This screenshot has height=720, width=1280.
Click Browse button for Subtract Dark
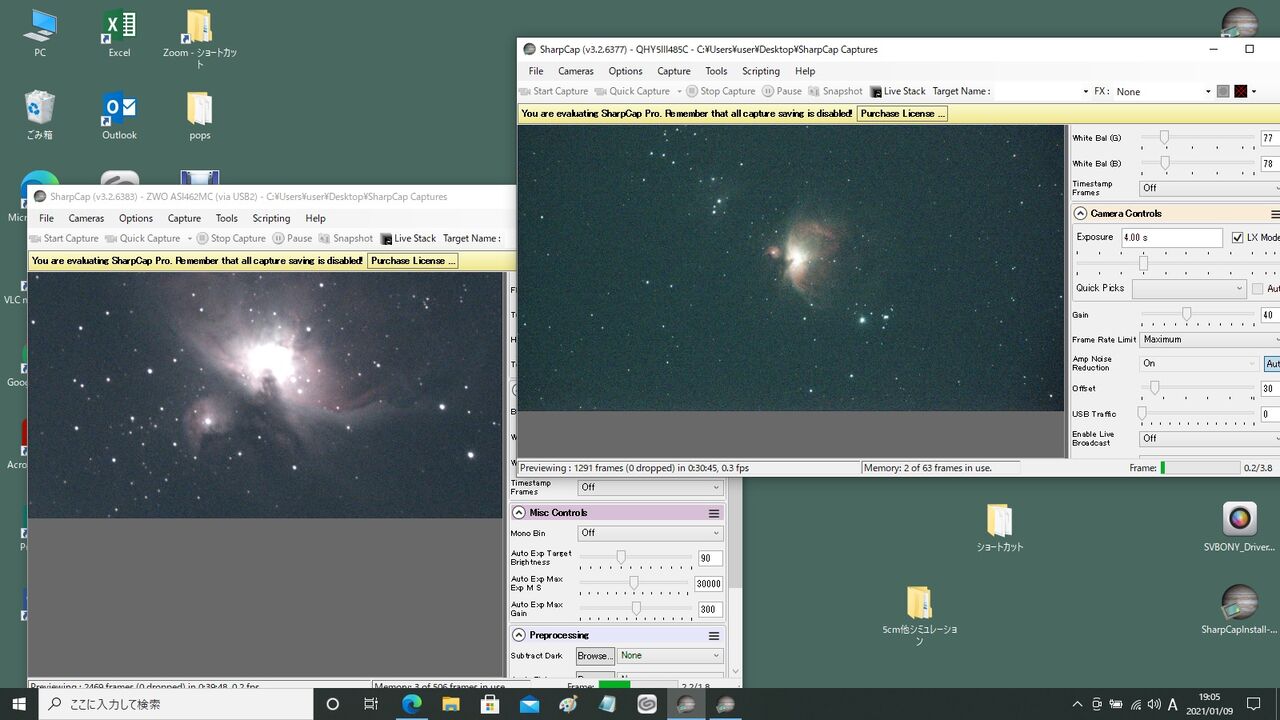[595, 656]
